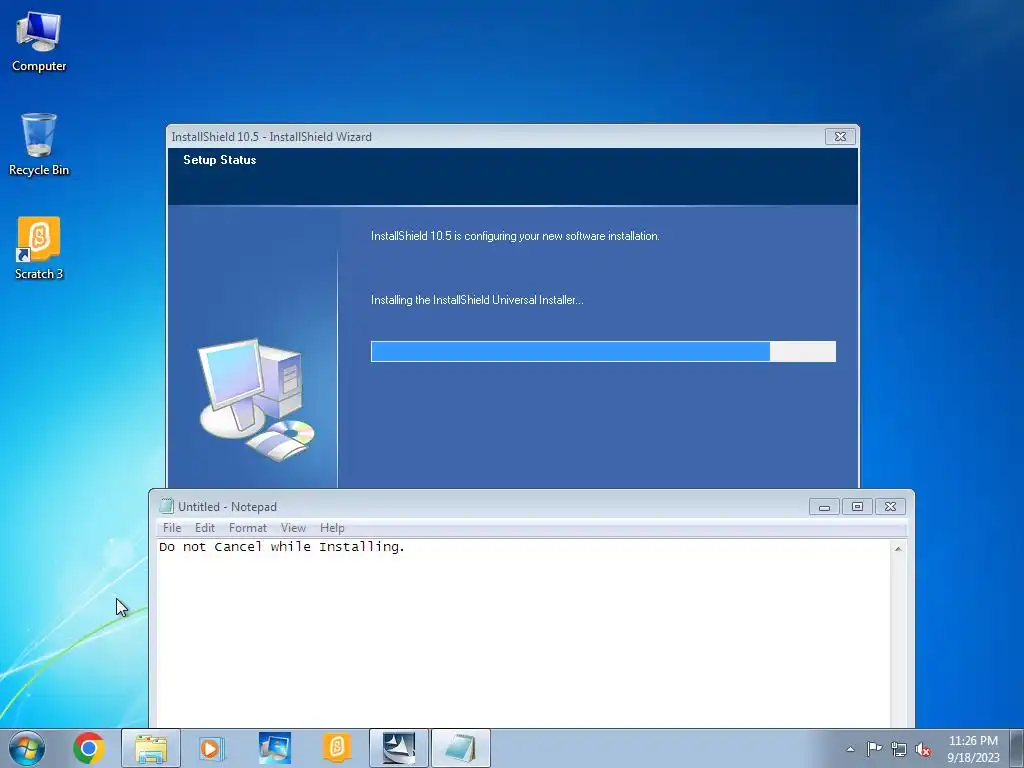The width and height of the screenshot is (1024, 768).
Task: Open the Notepad Edit menu
Action: 204,528
